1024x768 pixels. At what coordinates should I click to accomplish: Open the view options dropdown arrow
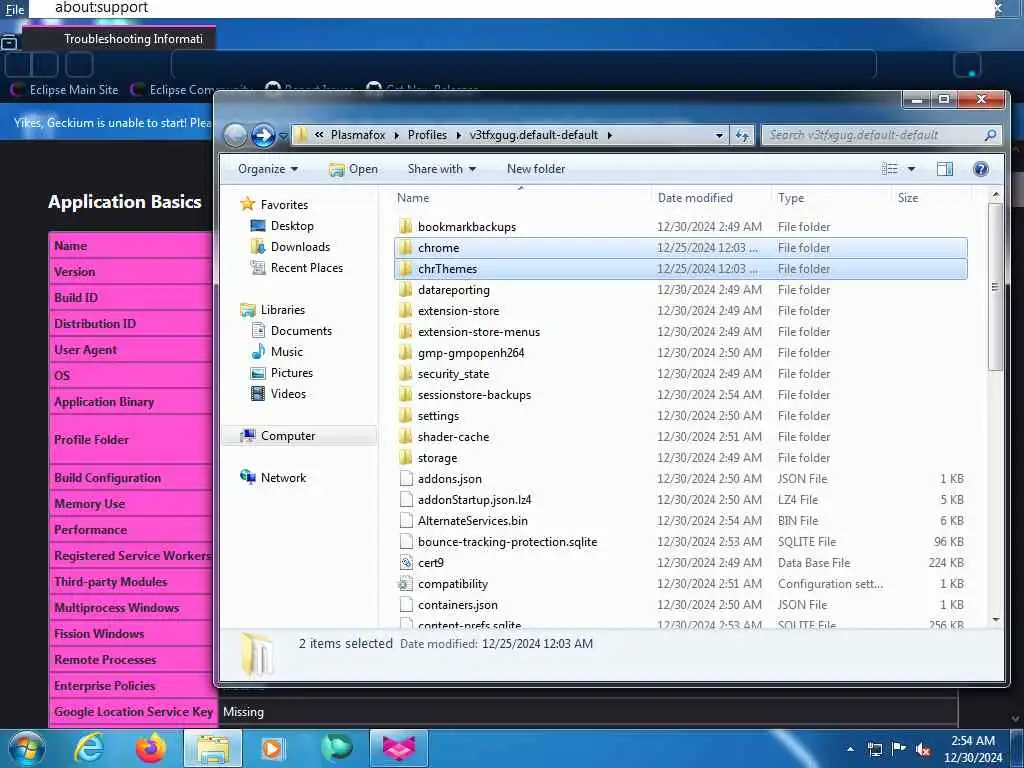tap(911, 169)
